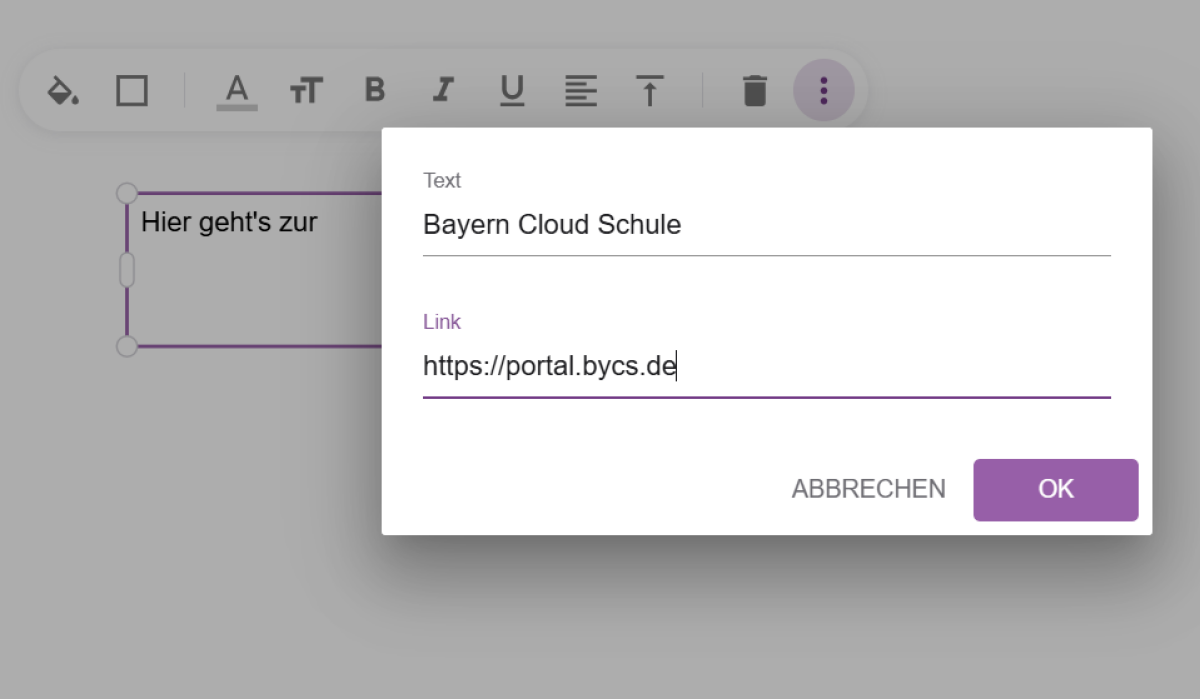
Task: Open horizontal text alignment options
Action: tap(580, 91)
